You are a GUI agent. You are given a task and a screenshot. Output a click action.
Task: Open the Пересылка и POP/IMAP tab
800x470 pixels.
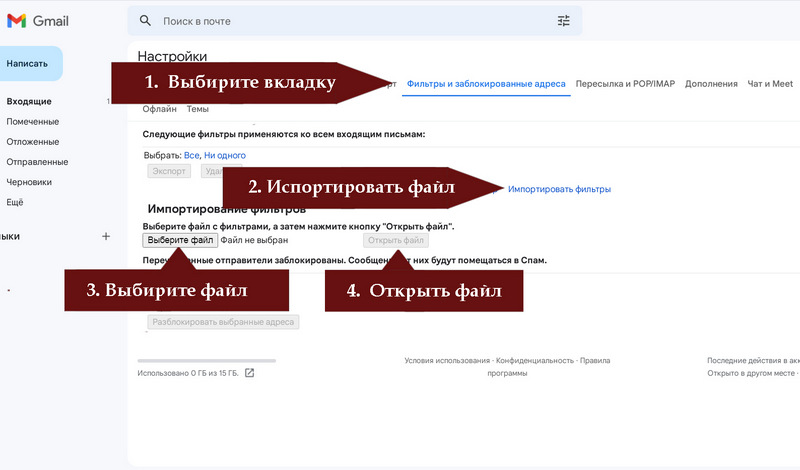click(x=625, y=84)
